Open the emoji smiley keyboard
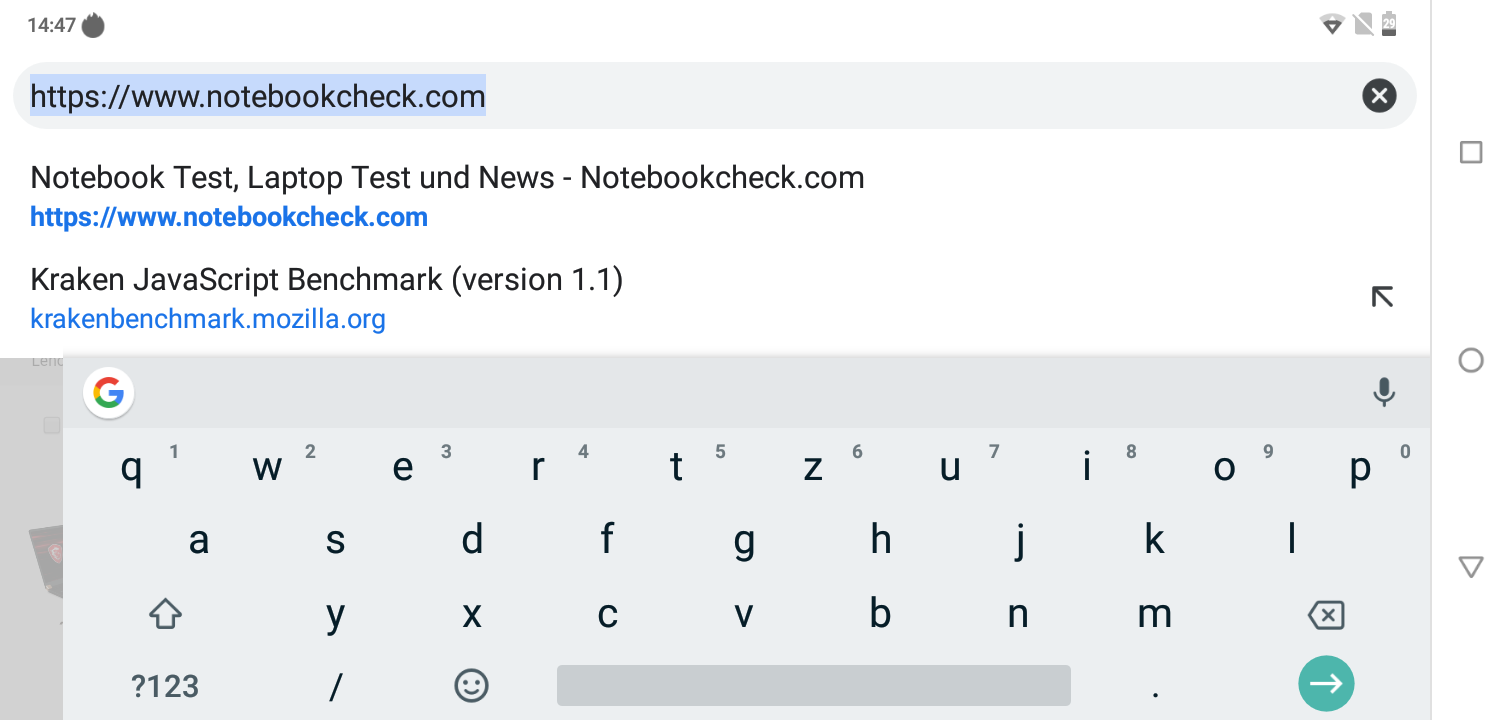Viewport: 1512px width, 720px height. [x=471, y=685]
